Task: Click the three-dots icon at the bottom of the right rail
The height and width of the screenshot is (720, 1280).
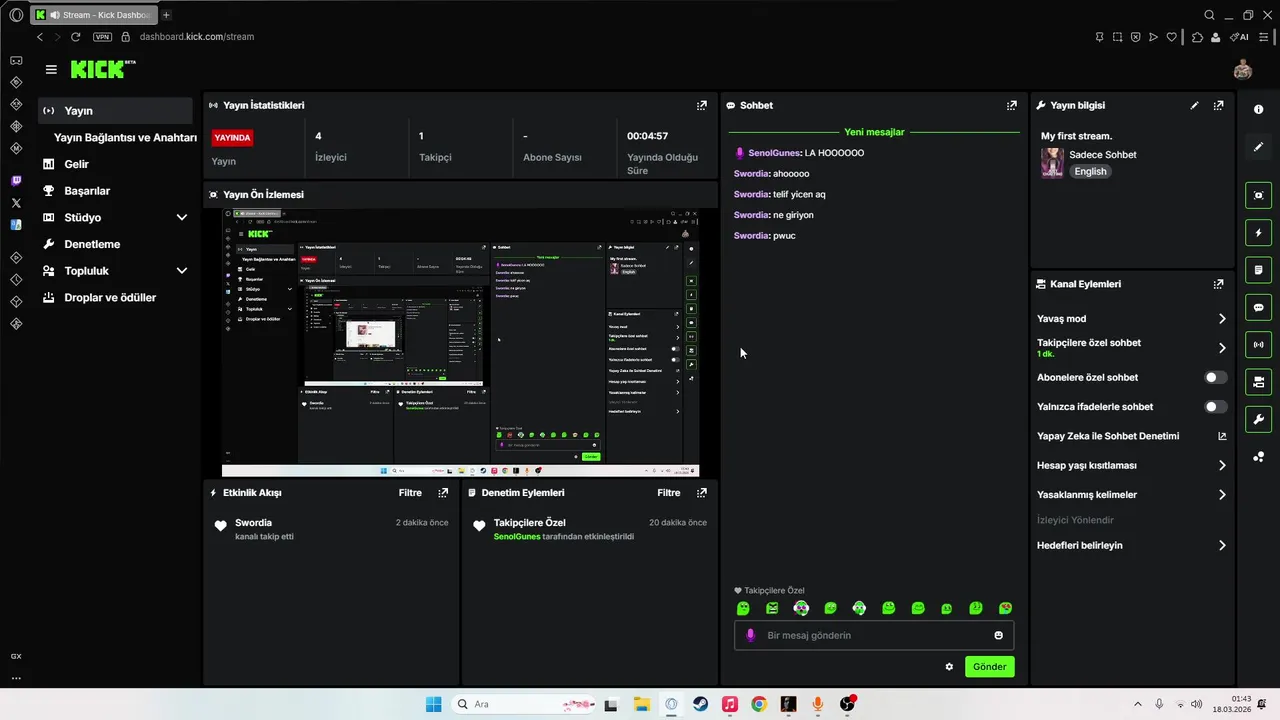Action: coord(1258,457)
